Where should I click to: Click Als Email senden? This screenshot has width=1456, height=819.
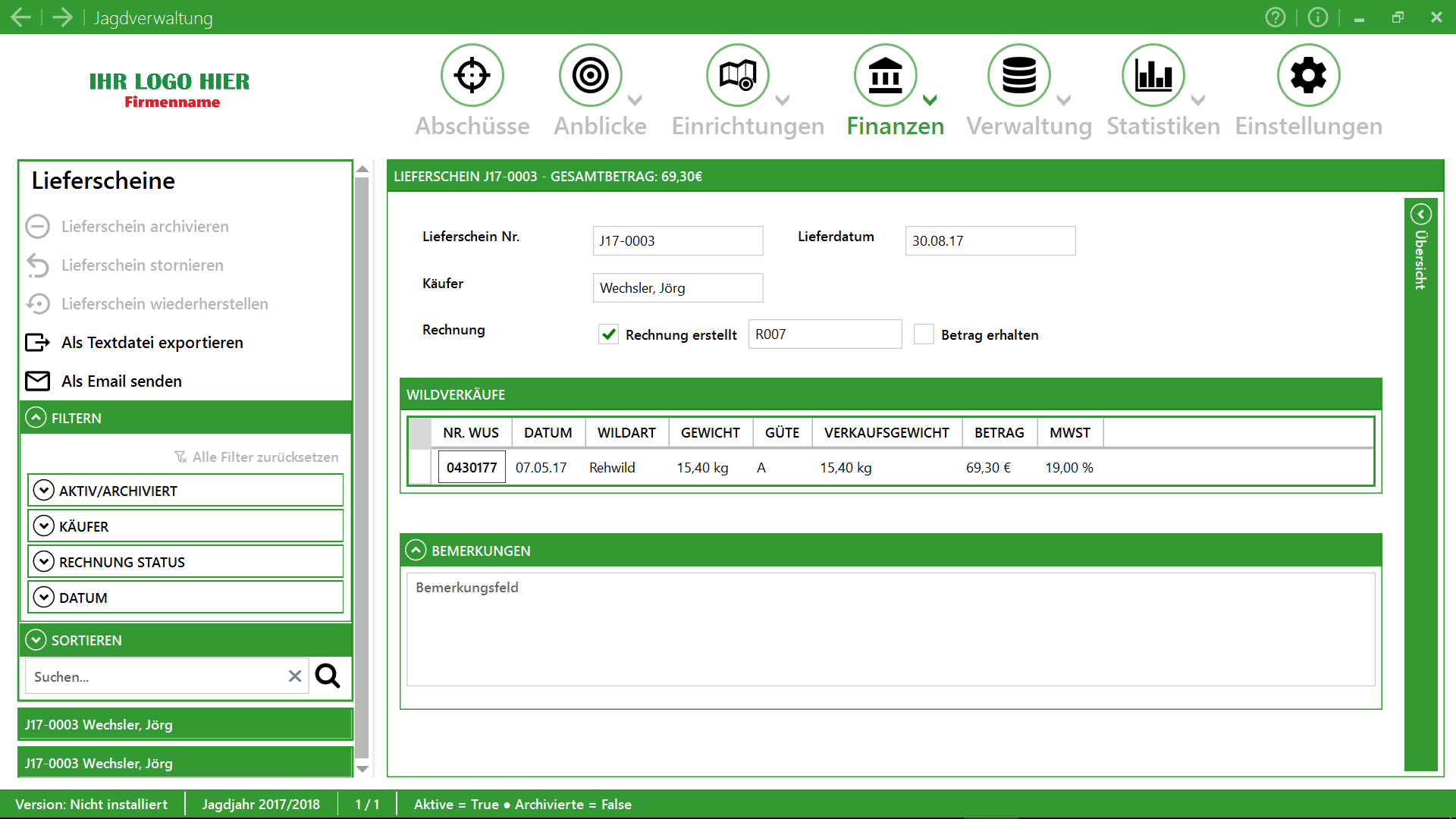pyautogui.click(x=121, y=381)
